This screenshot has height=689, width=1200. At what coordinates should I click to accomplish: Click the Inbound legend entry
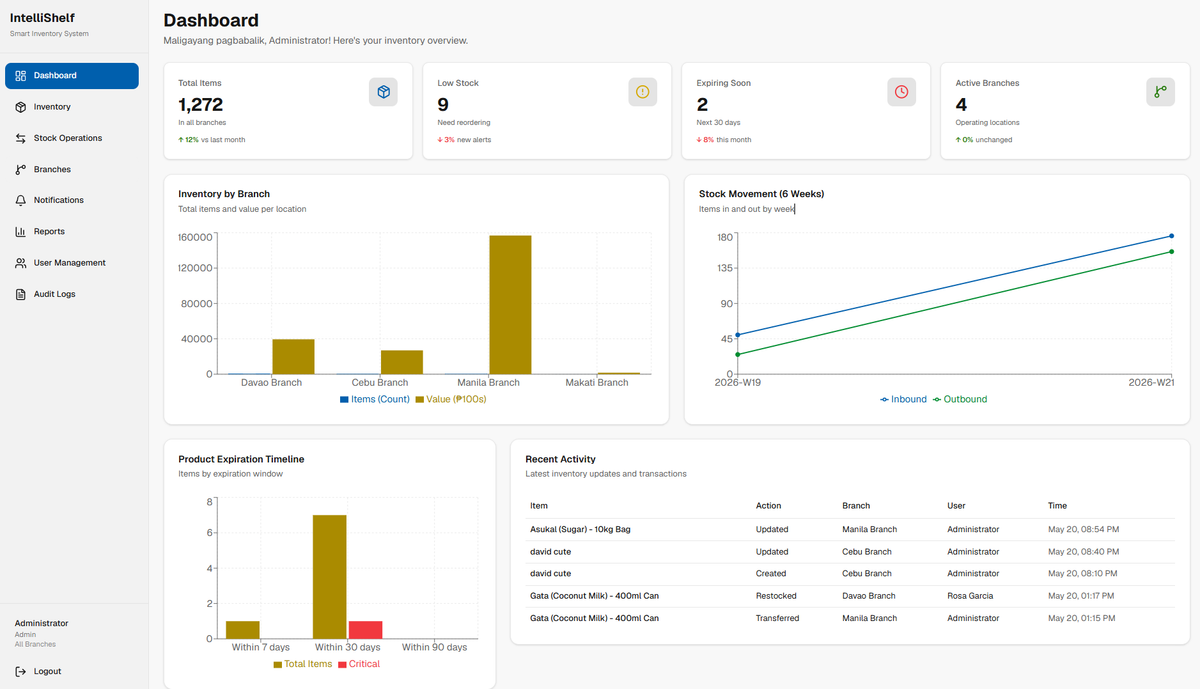point(903,399)
